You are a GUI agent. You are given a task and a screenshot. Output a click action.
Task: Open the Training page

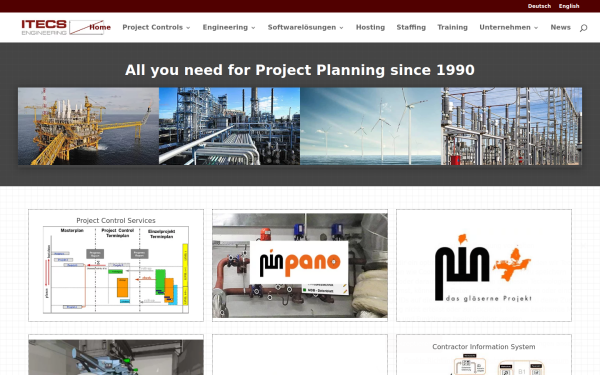pyautogui.click(x=452, y=27)
